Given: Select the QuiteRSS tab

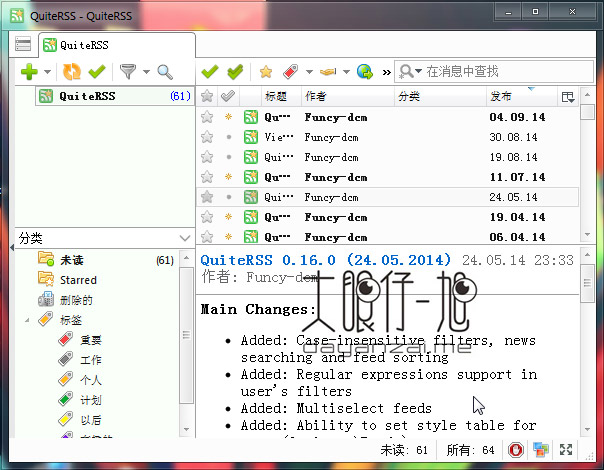Looking at the screenshot, I should pyautogui.click(x=117, y=45).
